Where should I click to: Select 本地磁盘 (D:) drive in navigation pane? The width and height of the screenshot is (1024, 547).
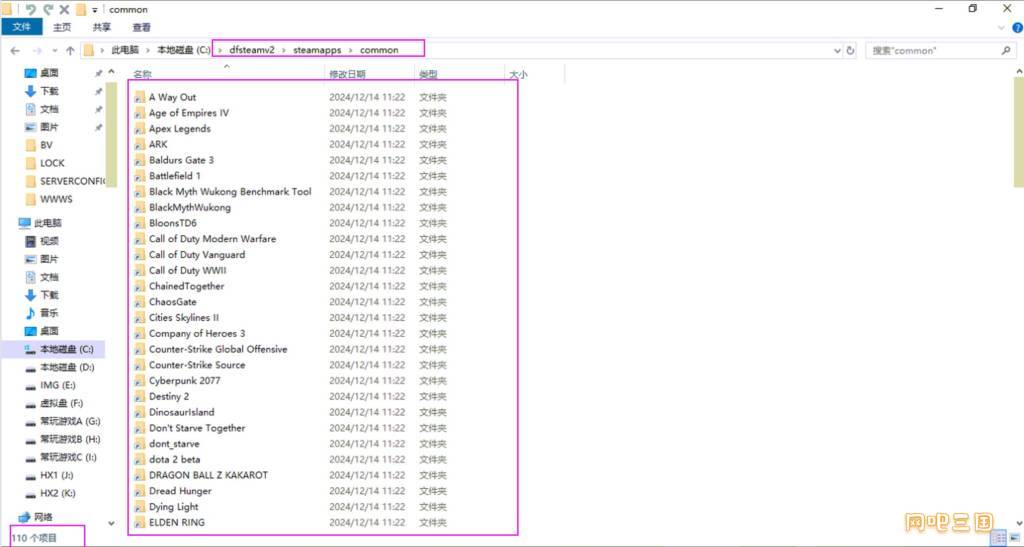[x=67, y=367]
